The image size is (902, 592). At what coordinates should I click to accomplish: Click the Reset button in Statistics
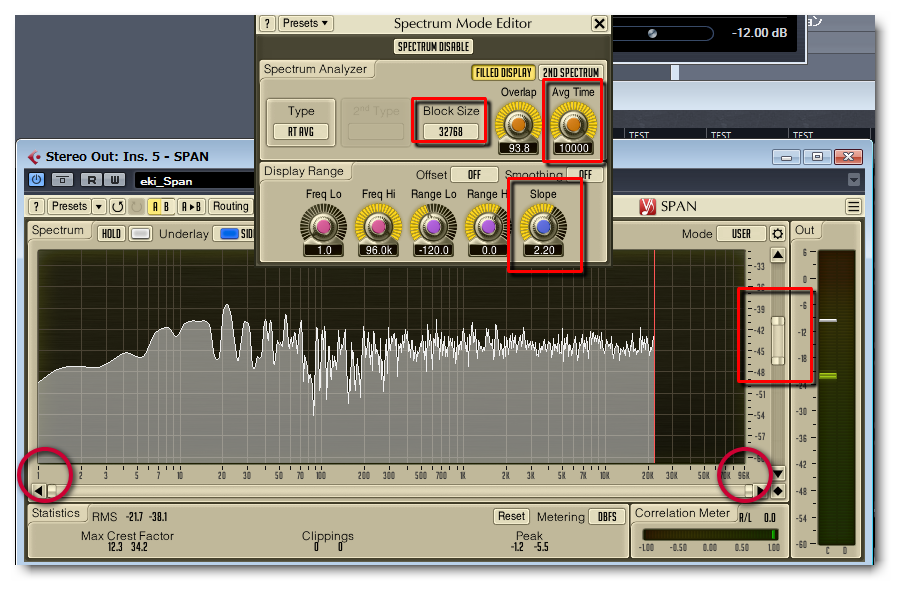[x=511, y=516]
